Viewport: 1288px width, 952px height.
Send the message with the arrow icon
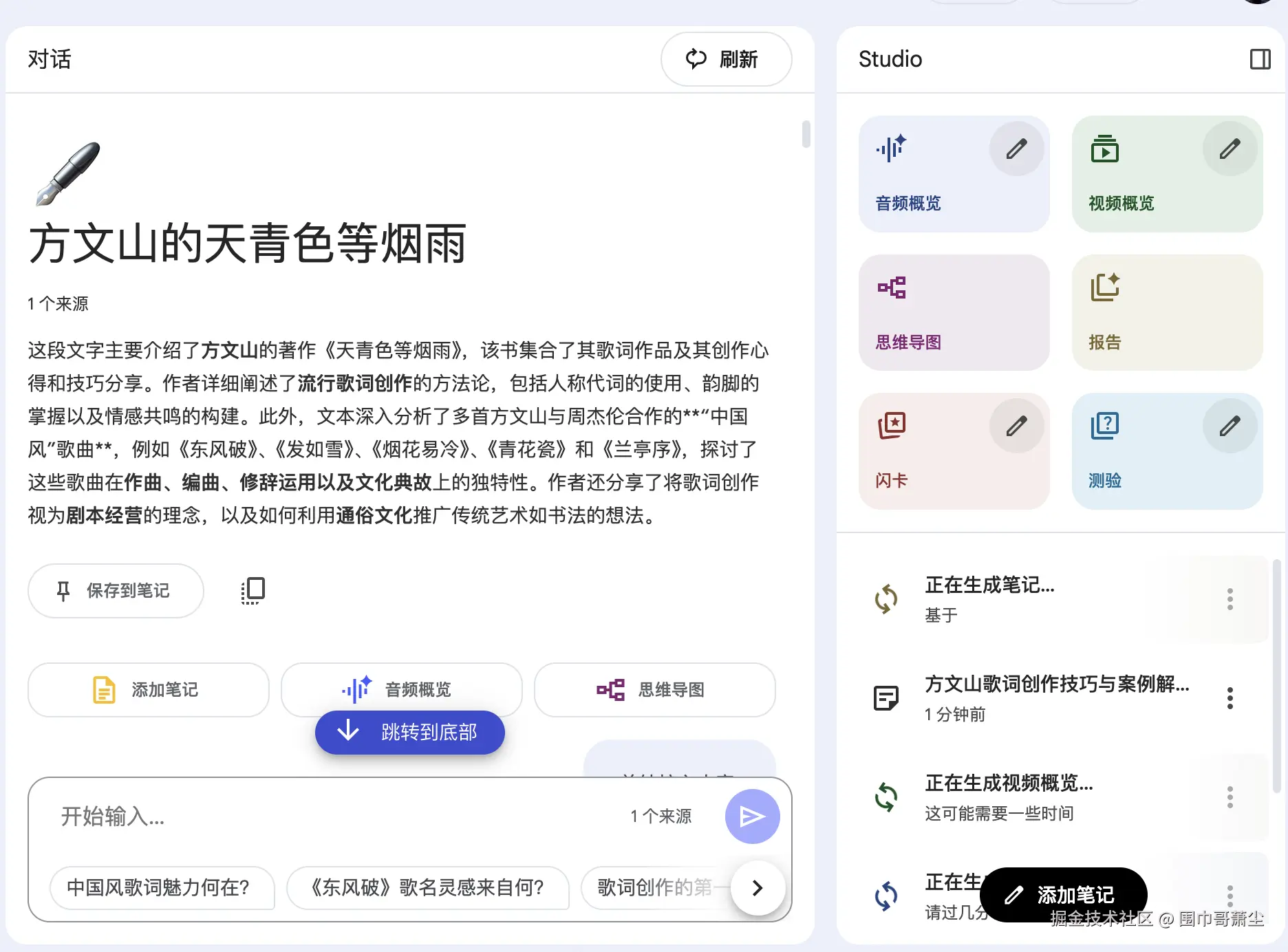(752, 816)
